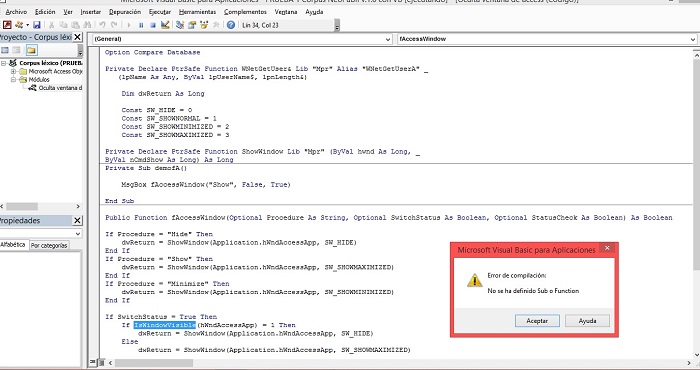Open the Edición menu

point(45,12)
